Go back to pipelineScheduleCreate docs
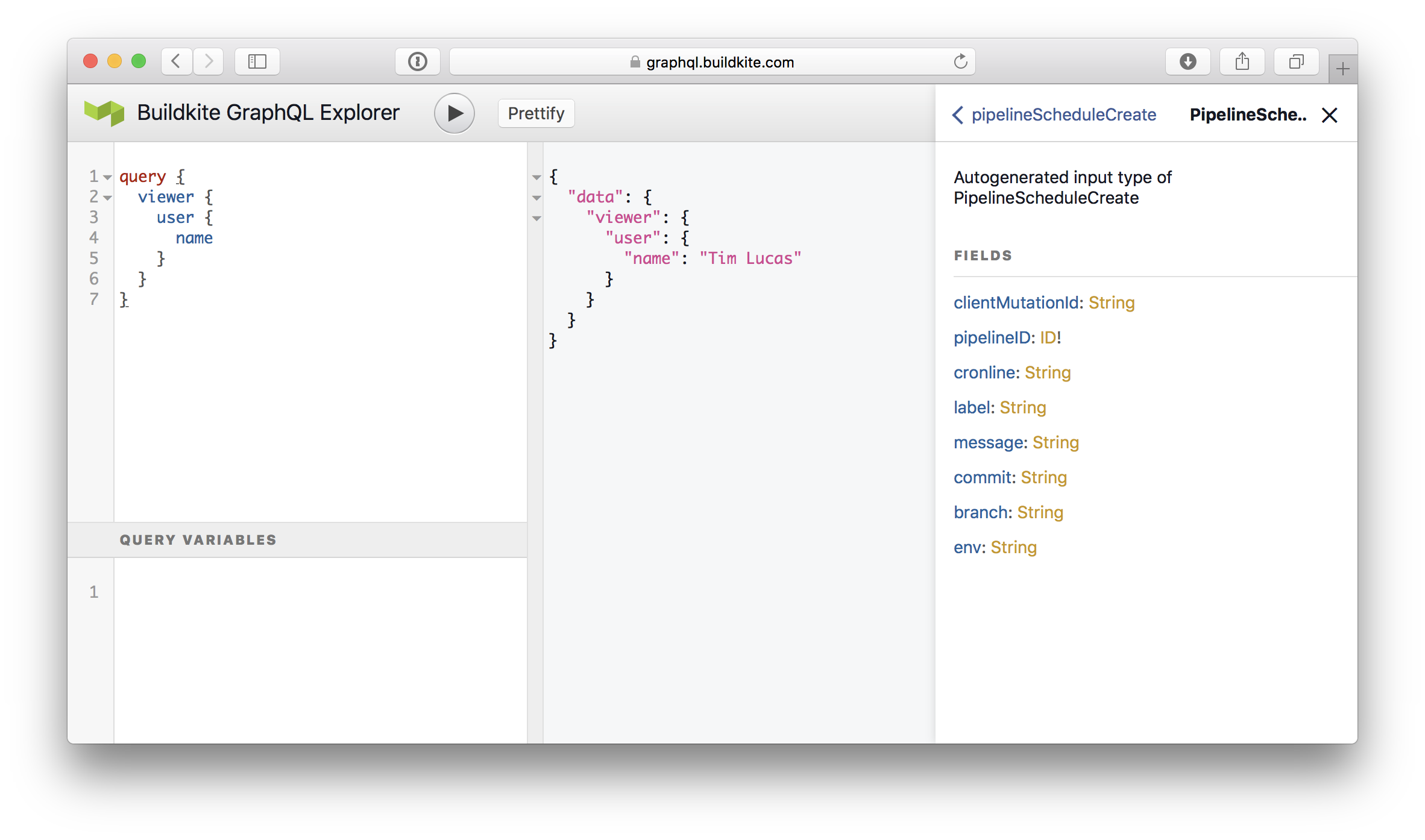Image resolution: width=1425 pixels, height=840 pixels. pos(1054,114)
